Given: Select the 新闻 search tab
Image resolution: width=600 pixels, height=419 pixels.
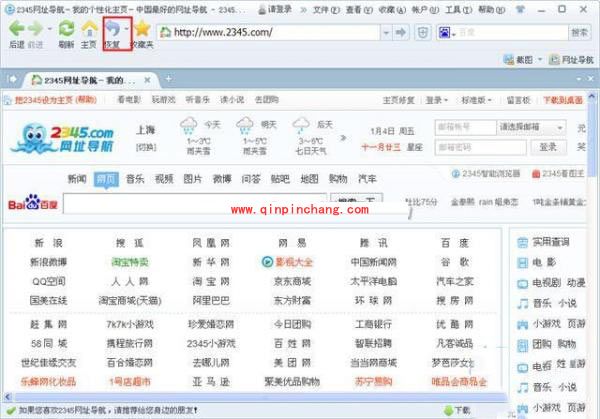Looking at the screenshot, I should pos(77,179).
